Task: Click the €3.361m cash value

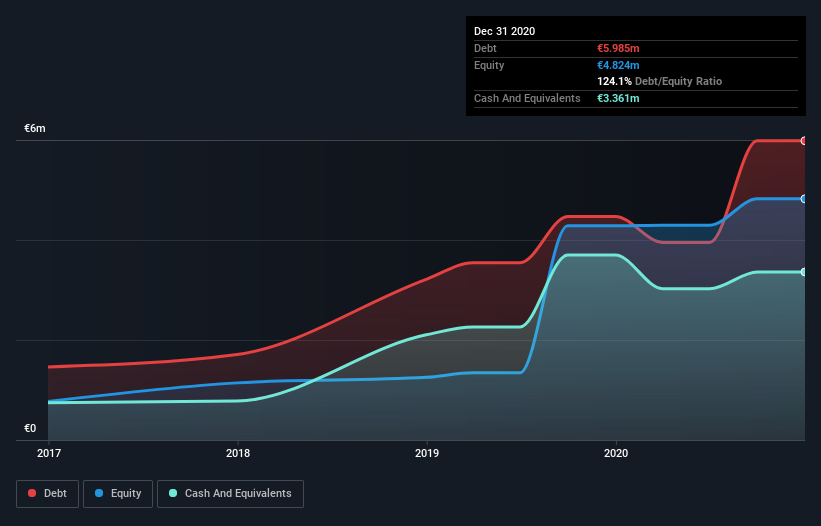Action: (x=618, y=98)
